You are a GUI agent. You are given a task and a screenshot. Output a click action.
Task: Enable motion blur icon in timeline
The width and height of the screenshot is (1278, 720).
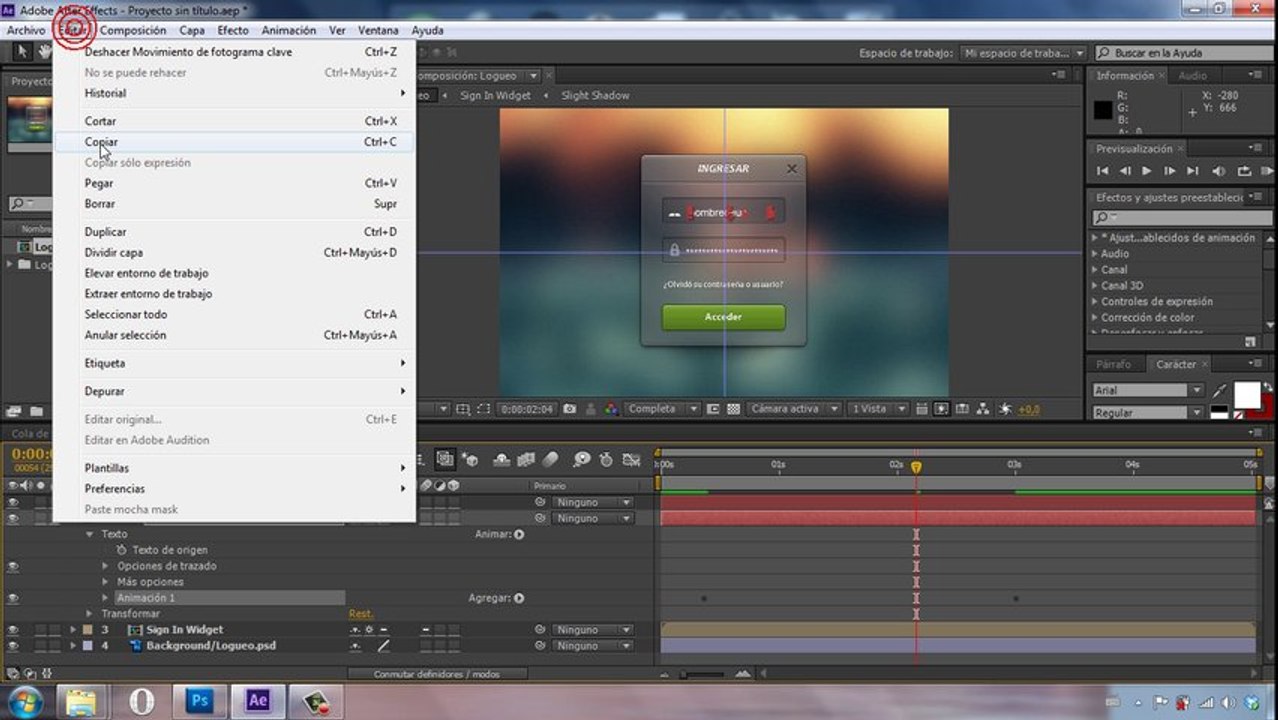[550, 460]
